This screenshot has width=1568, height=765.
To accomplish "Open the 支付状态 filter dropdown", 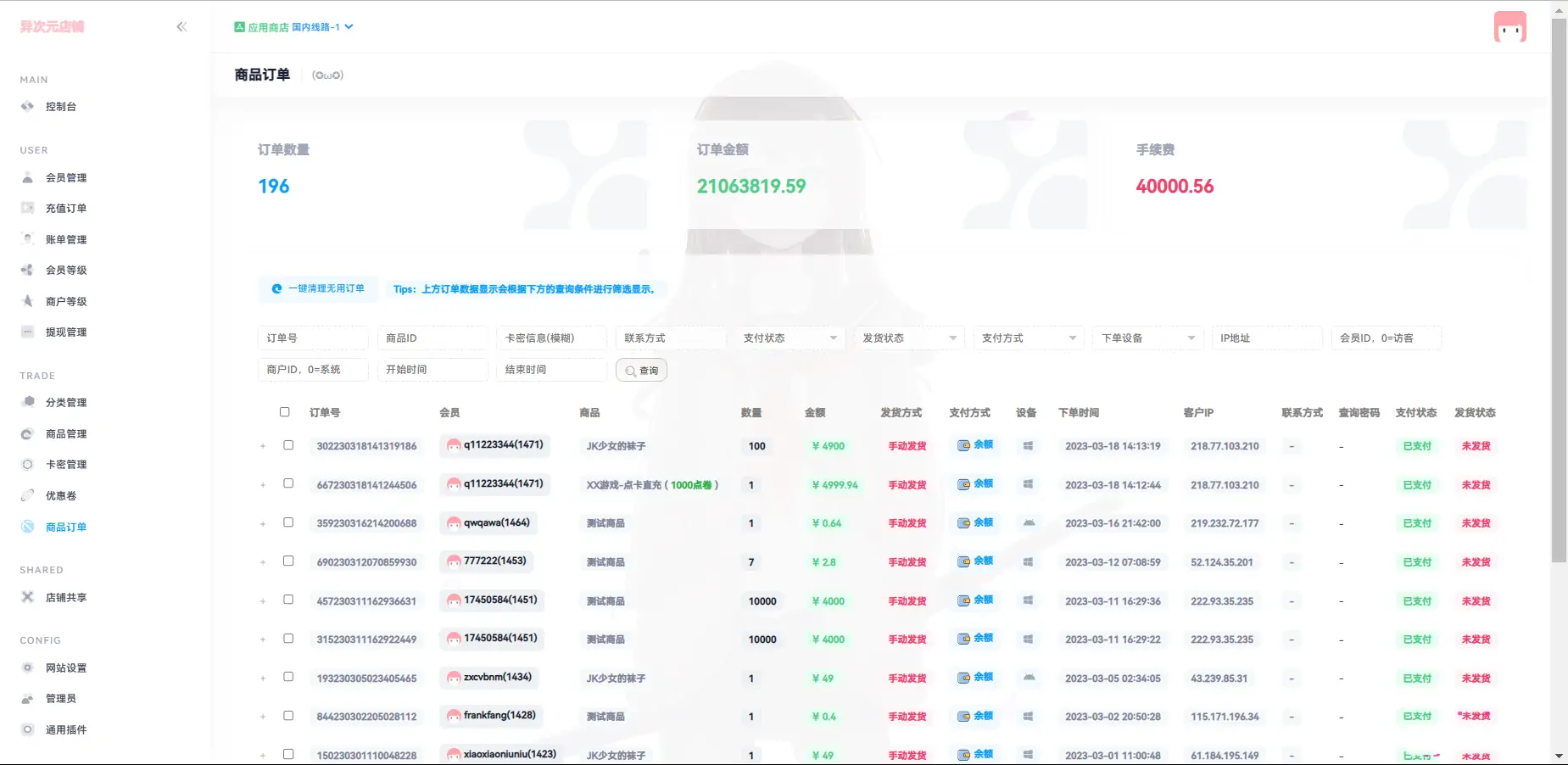I will click(x=790, y=338).
